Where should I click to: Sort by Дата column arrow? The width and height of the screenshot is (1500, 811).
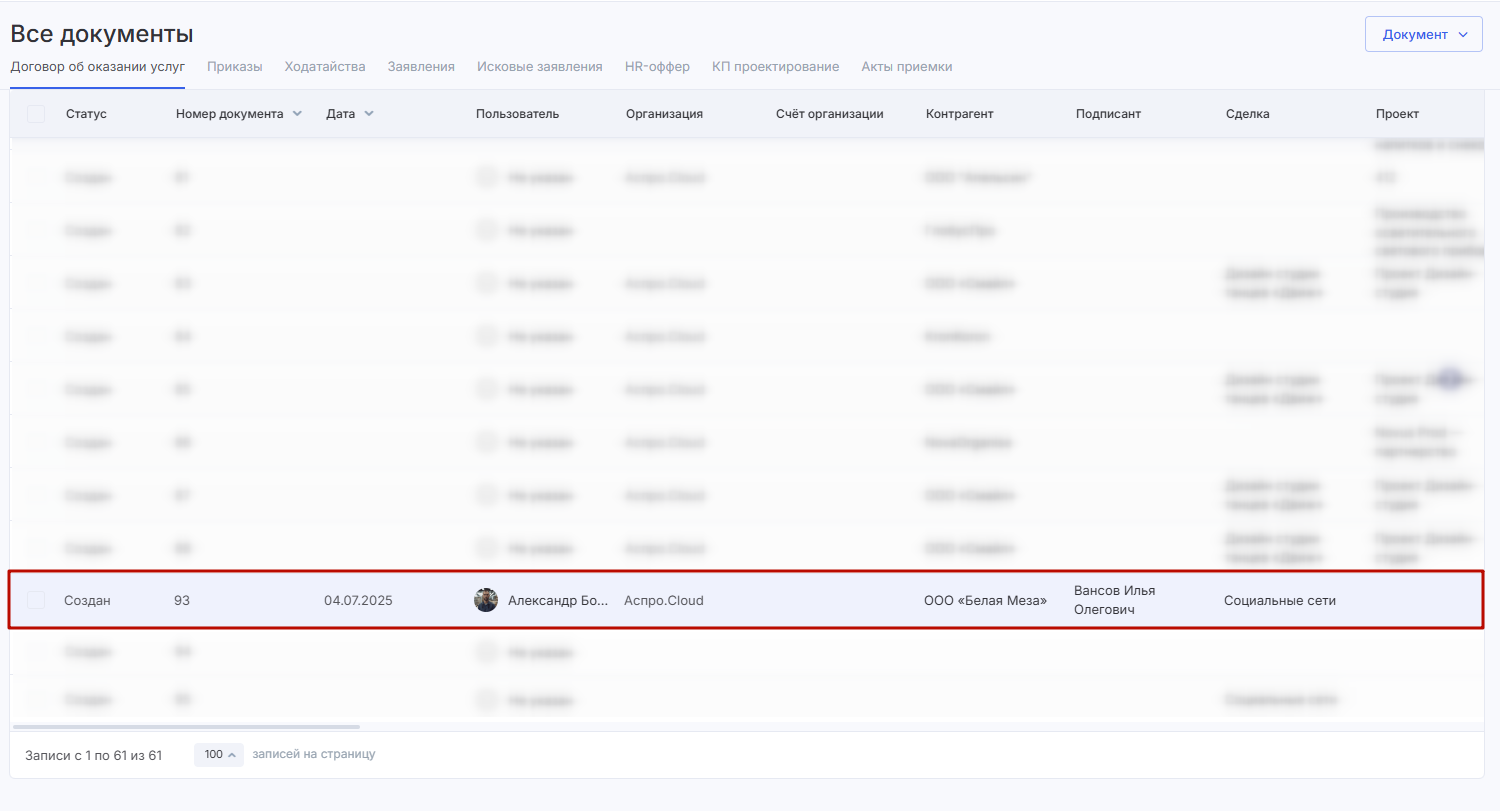pos(369,114)
